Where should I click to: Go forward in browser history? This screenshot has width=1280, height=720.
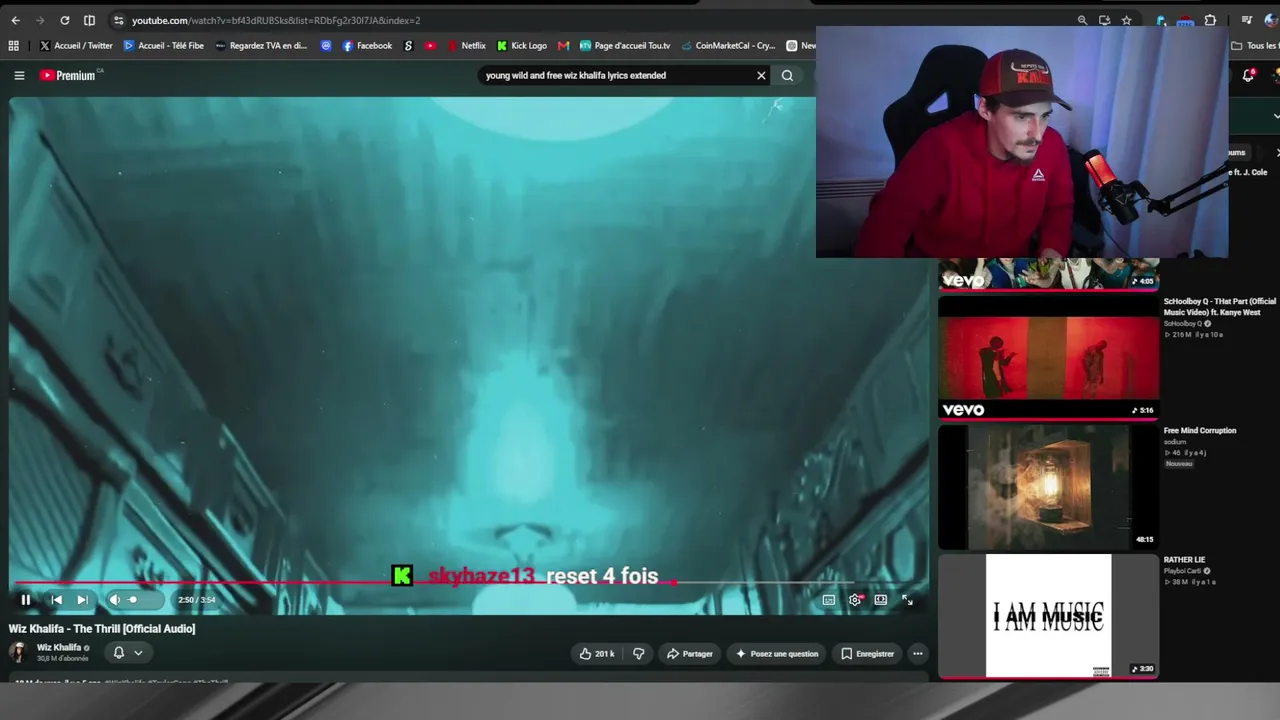tap(40, 20)
